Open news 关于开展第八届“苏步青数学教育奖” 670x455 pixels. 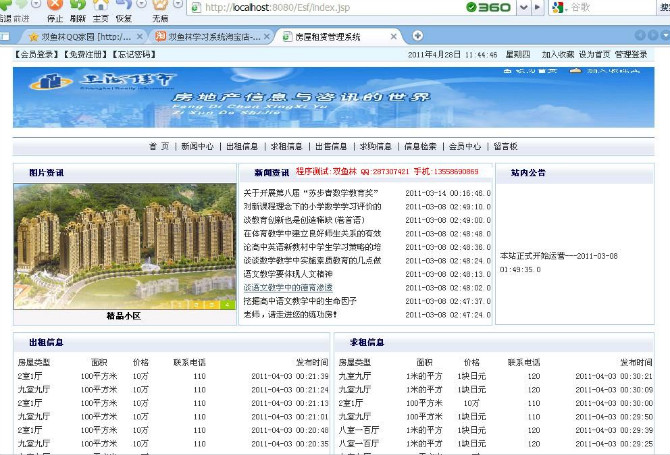(311, 193)
